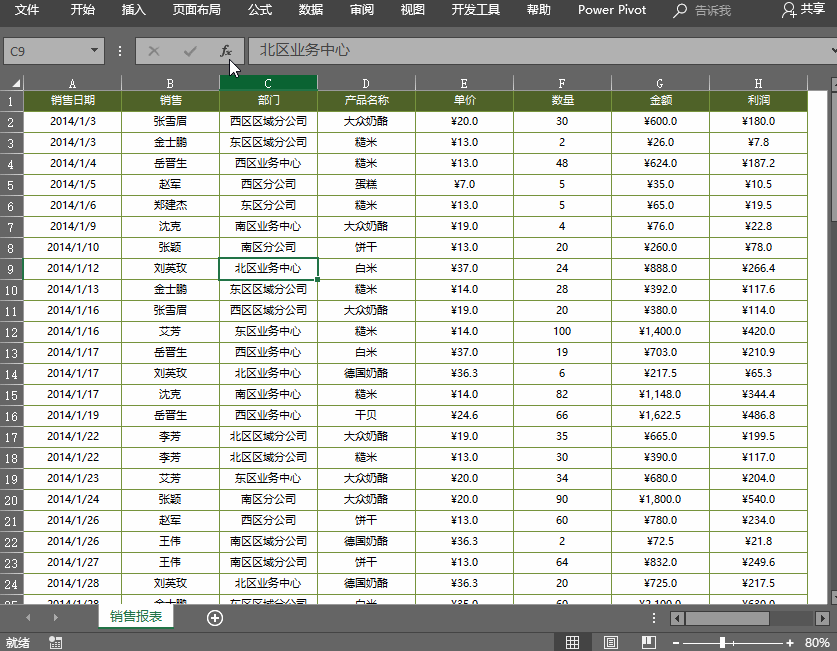Open the 开始 ribbon tab

pos(83,10)
